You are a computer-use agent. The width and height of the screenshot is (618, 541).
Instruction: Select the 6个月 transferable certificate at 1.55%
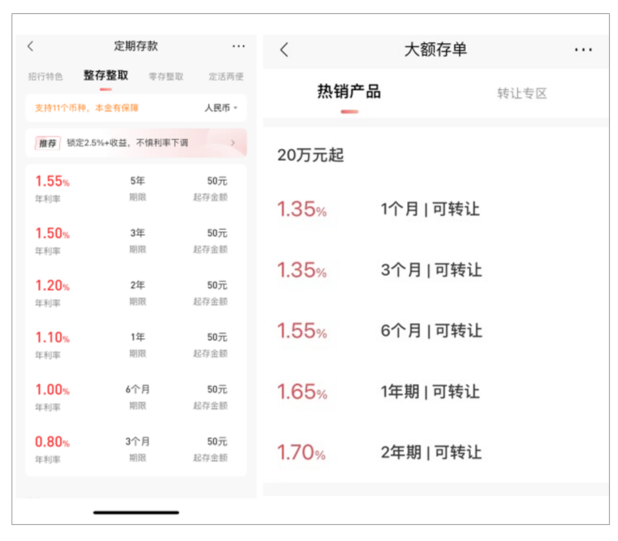pos(430,330)
